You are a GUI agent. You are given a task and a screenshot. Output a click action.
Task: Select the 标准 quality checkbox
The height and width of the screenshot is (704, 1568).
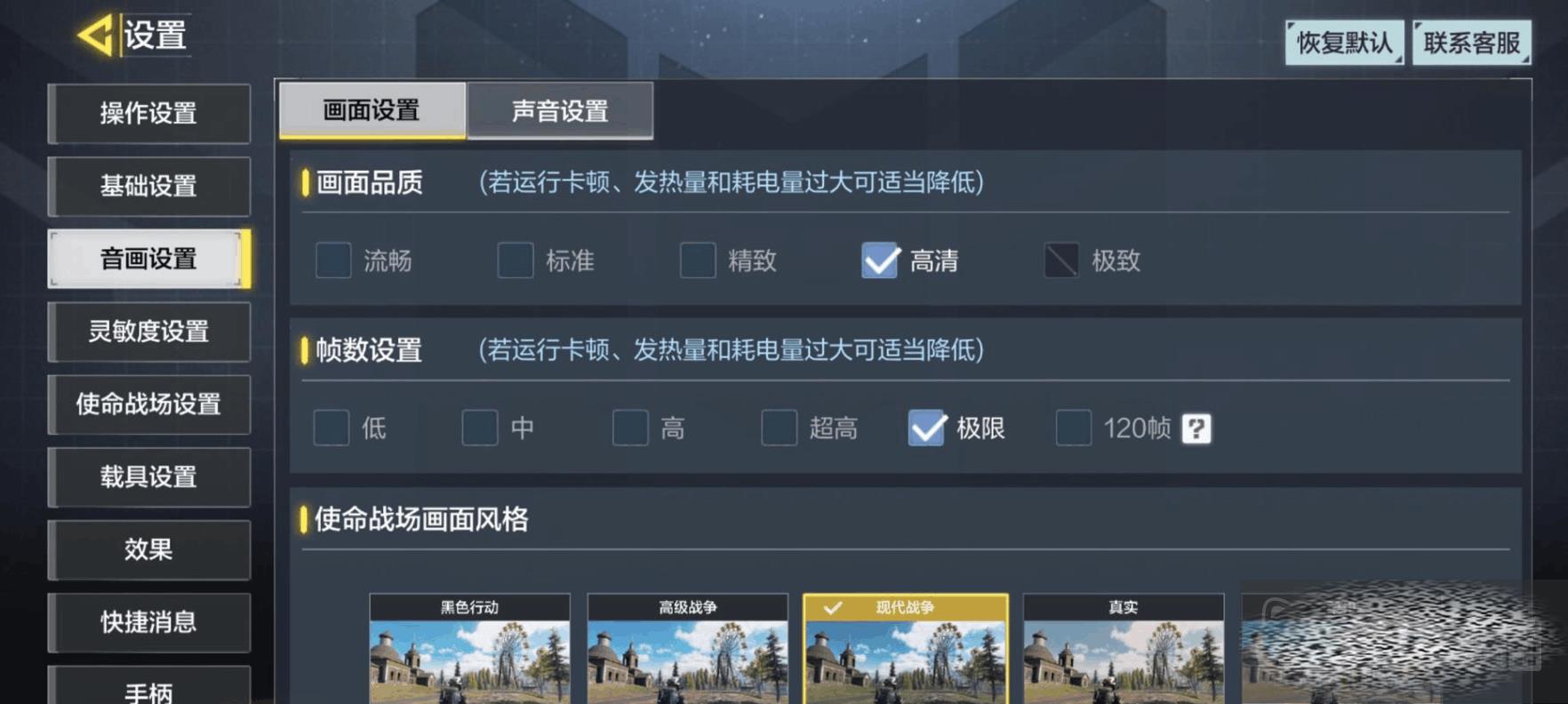coord(516,260)
